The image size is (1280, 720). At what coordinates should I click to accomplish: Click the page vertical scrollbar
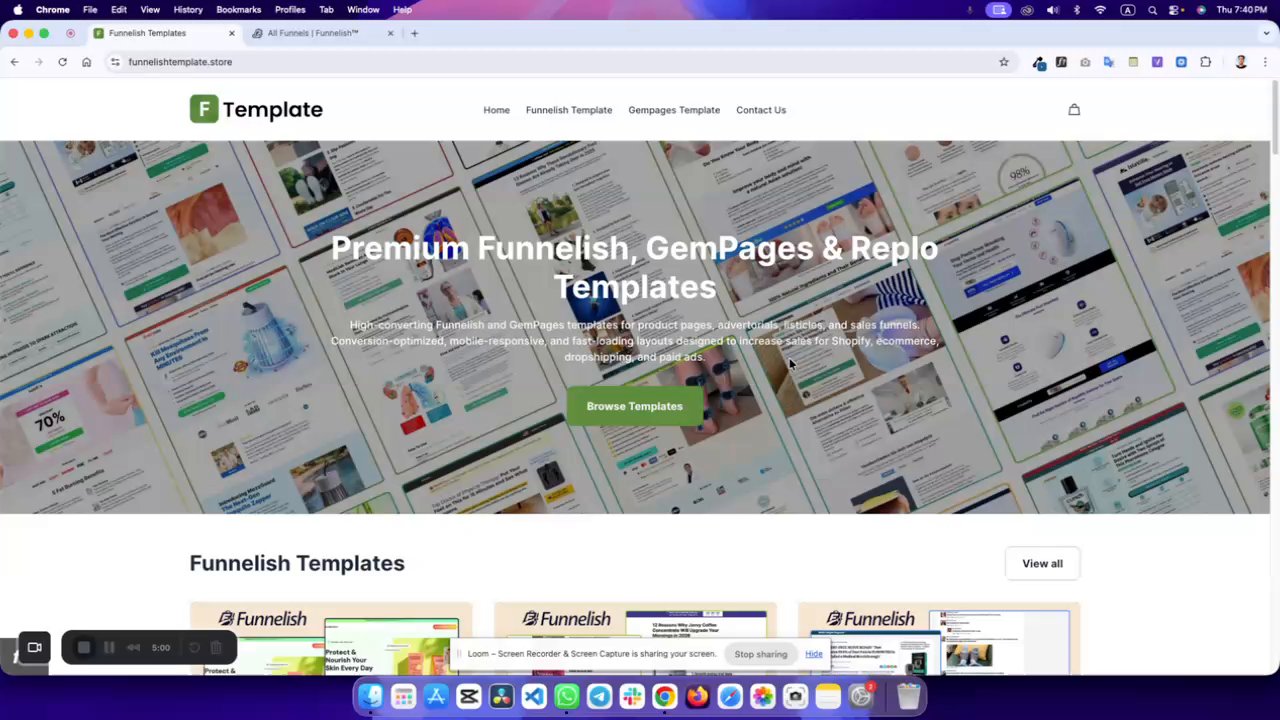tap(1275, 118)
